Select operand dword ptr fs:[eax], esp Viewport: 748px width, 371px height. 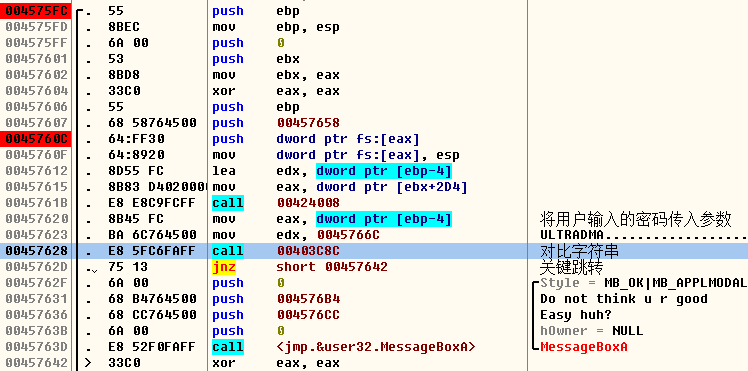pos(368,155)
